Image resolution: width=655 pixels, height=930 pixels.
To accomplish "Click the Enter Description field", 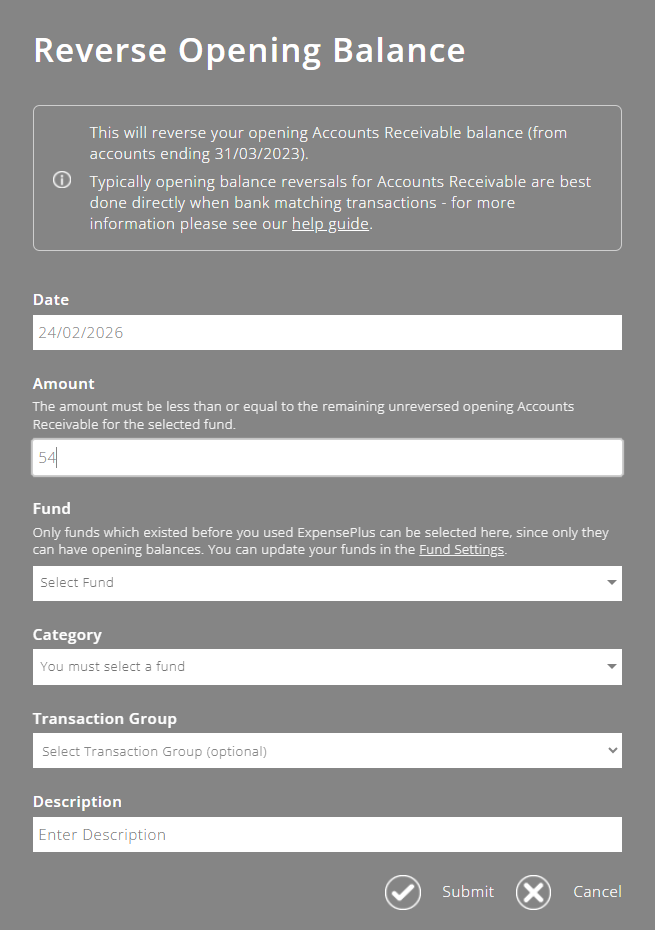I will (x=327, y=834).
